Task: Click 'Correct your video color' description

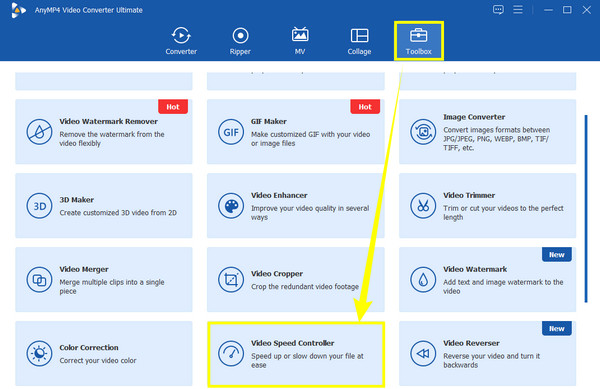Action: point(98,360)
